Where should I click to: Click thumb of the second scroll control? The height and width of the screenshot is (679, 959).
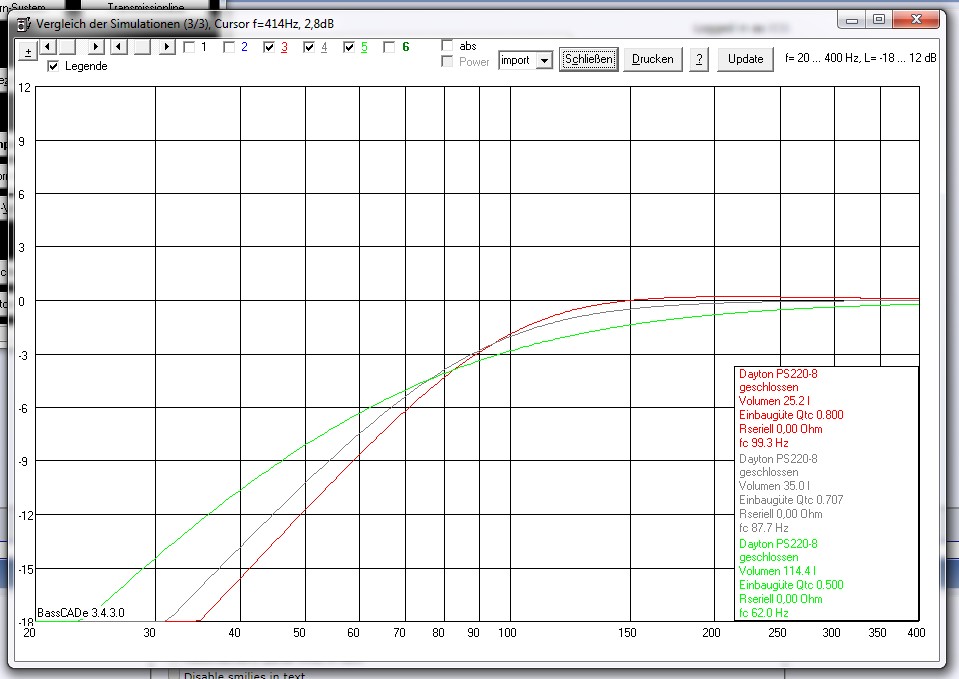[x=143, y=46]
